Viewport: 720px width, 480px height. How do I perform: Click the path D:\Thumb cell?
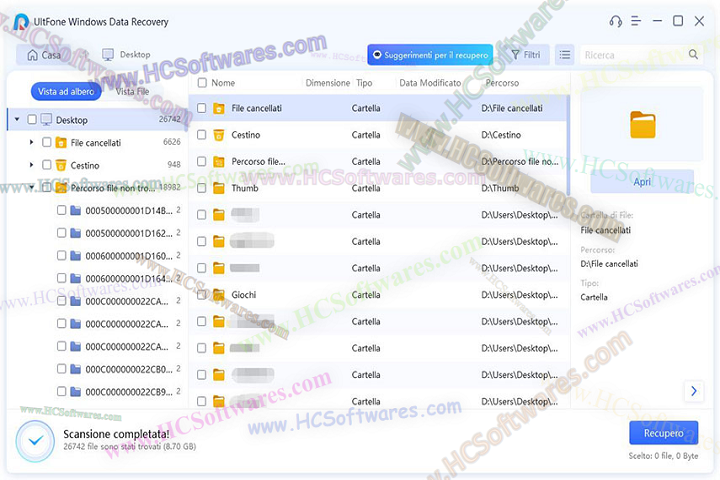(500, 188)
